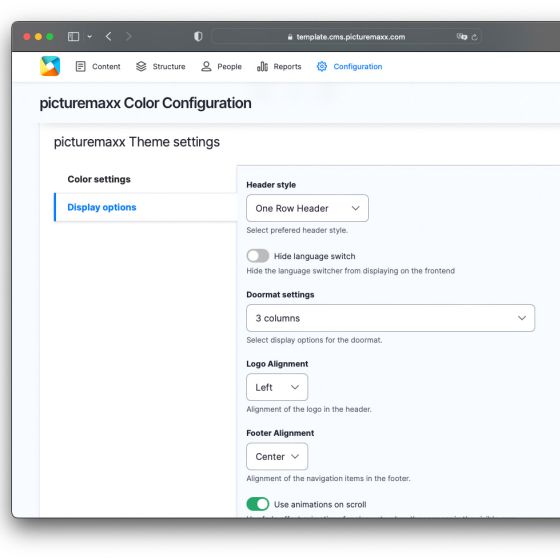Click the picturemaxx logo icon
Viewport: 560px width, 560px height.
(x=50, y=66)
